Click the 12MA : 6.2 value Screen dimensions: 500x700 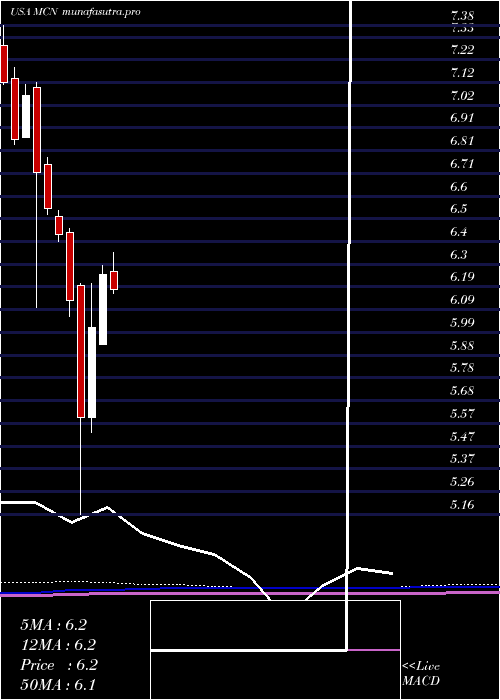pyautogui.click(x=58, y=645)
